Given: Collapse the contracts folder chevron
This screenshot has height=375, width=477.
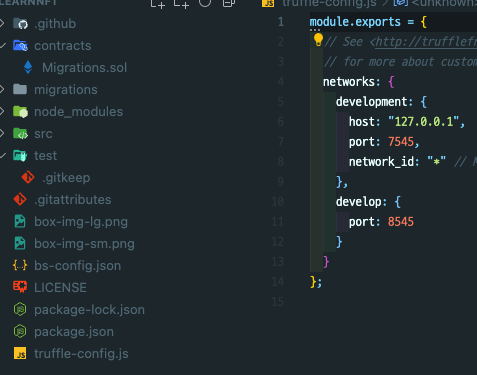Looking at the screenshot, I should click(3, 45).
